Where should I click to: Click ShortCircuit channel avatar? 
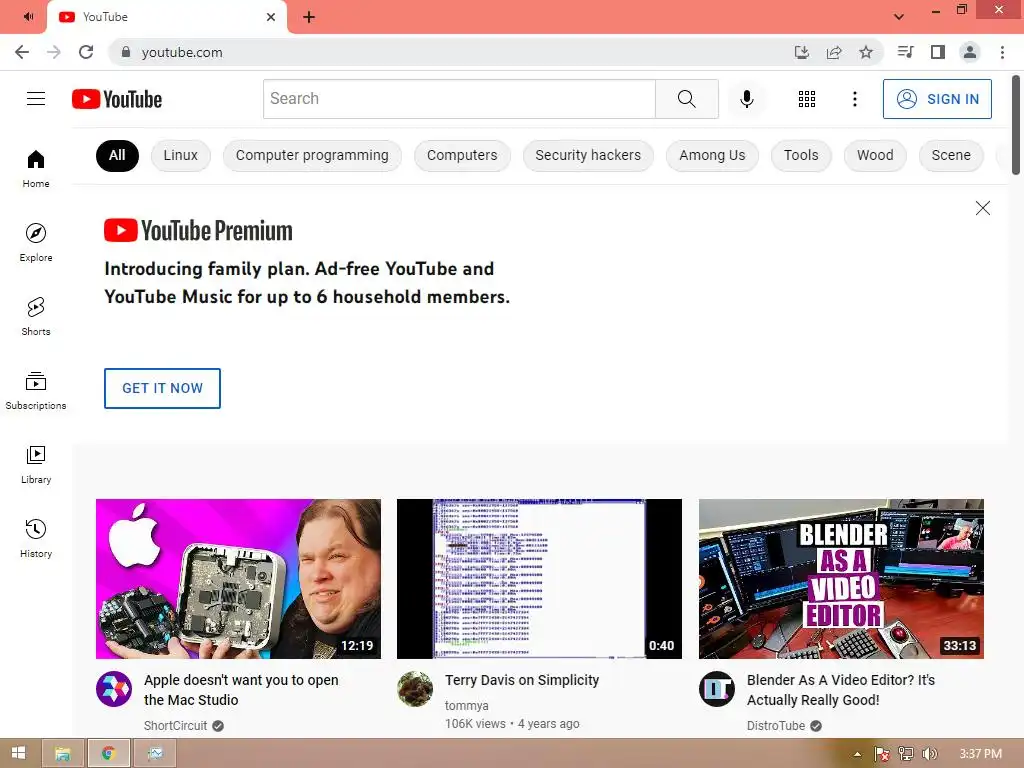[x=114, y=689]
